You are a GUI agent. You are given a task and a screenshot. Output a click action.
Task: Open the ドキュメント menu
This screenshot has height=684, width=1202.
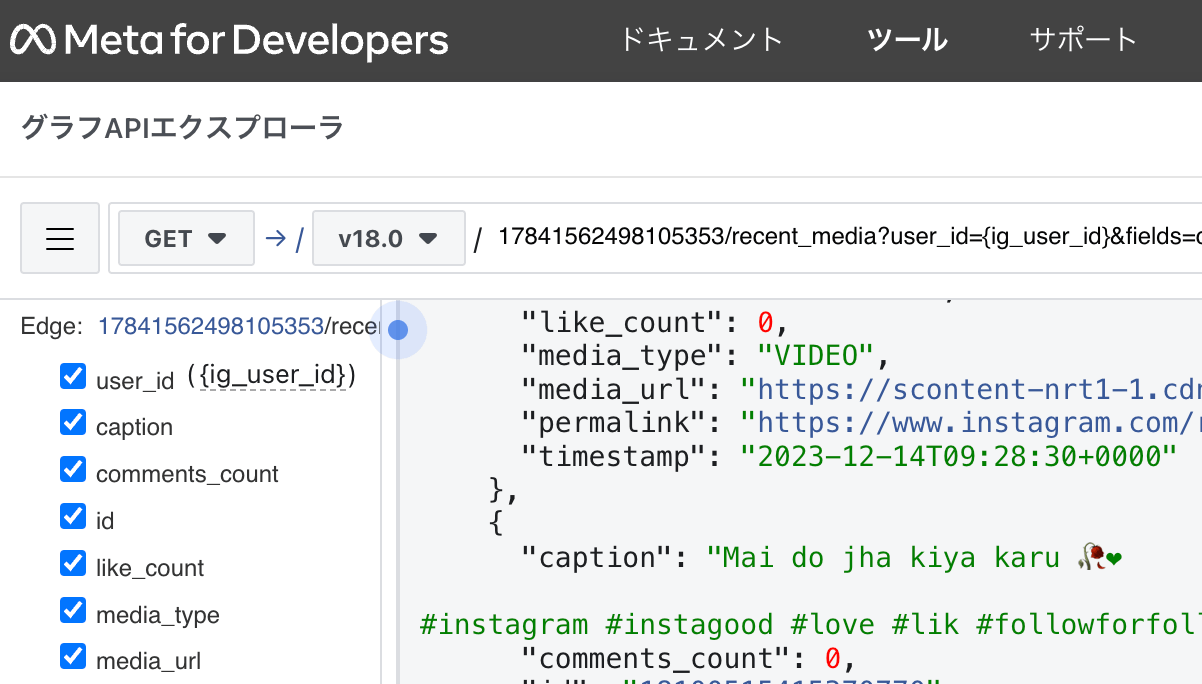[x=701, y=40]
